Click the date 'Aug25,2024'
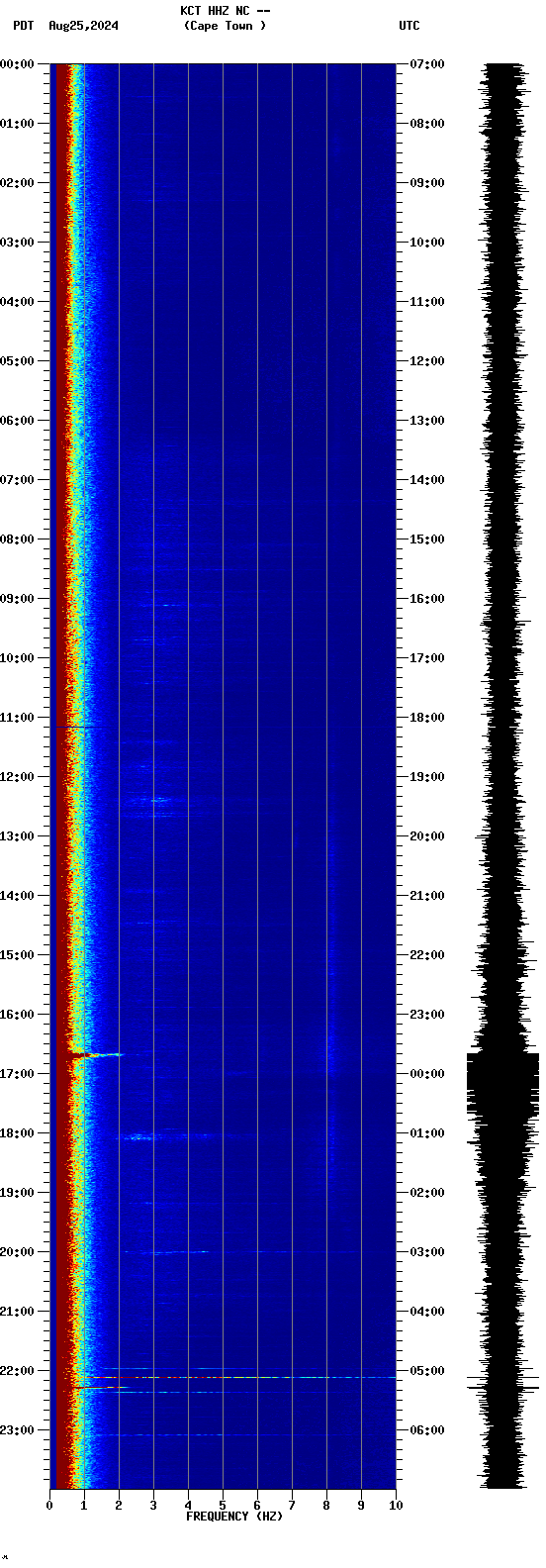 click(x=83, y=26)
